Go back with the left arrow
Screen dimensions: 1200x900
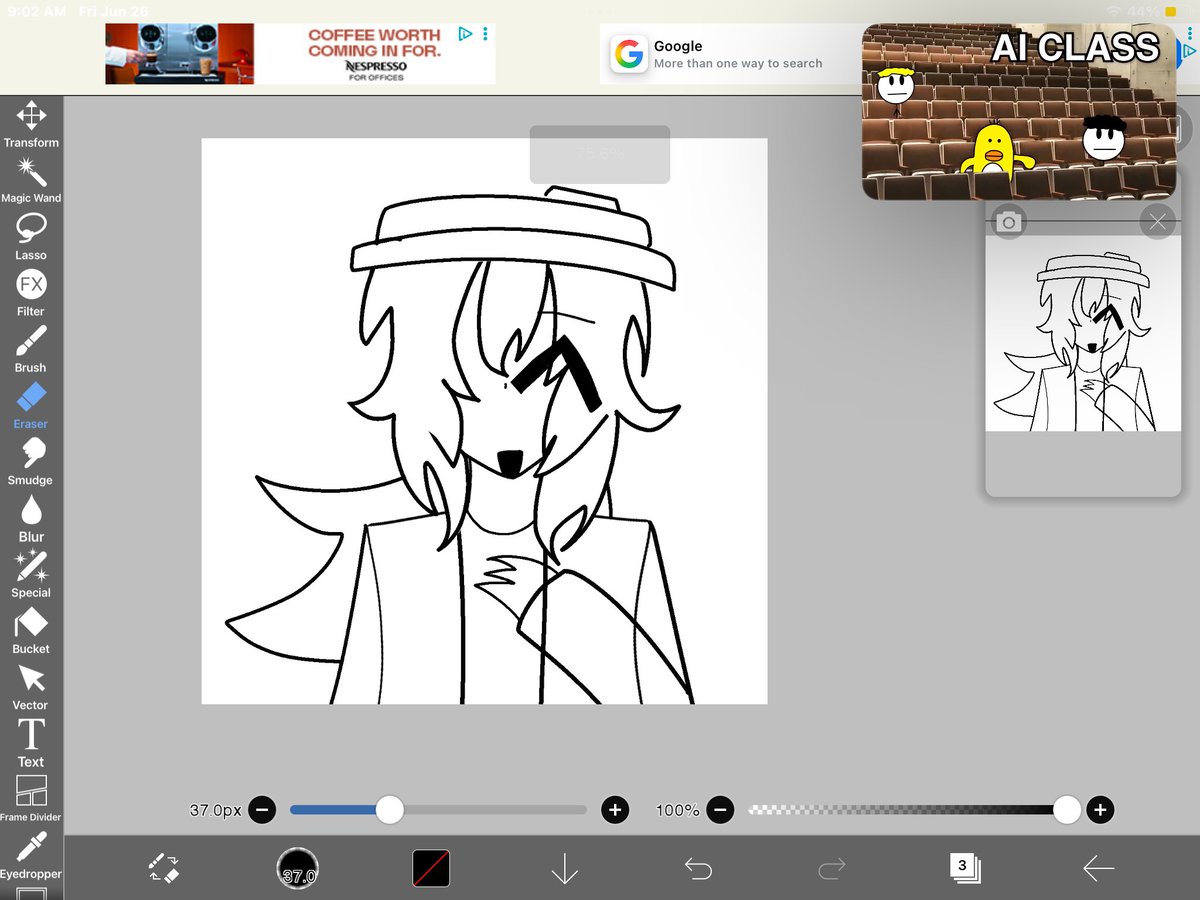(1098, 868)
